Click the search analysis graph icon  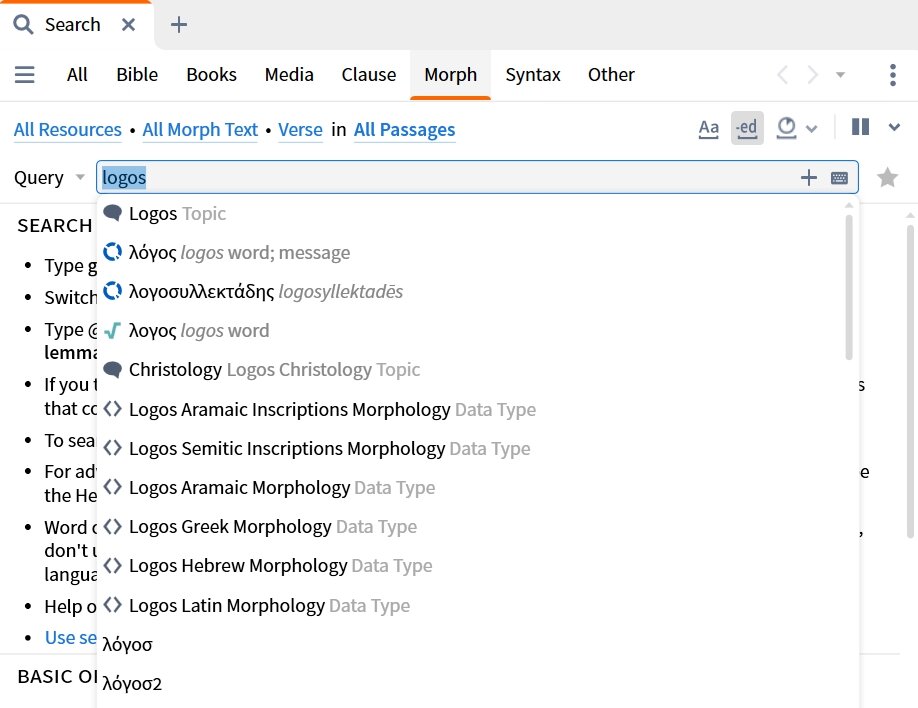[x=786, y=128]
